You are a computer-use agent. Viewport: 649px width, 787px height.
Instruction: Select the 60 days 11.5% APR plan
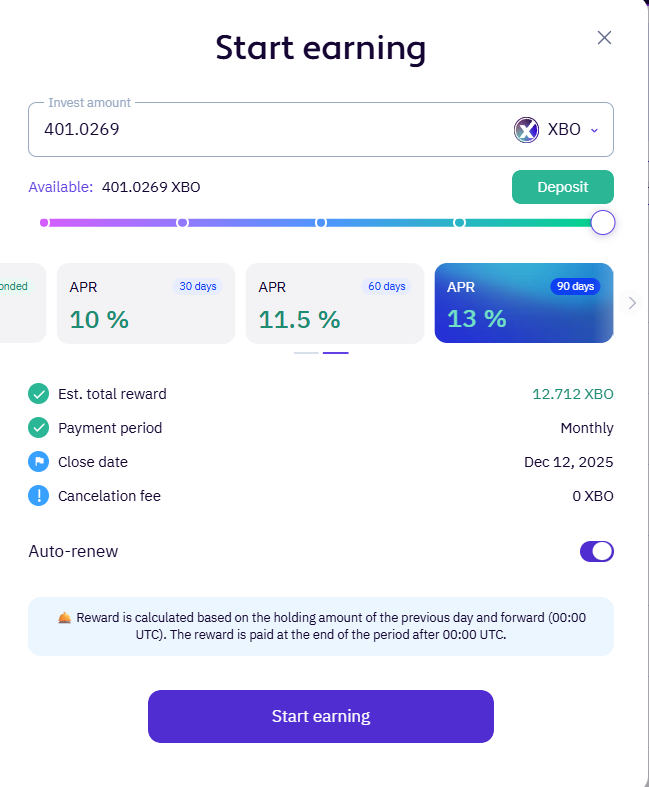pos(334,304)
